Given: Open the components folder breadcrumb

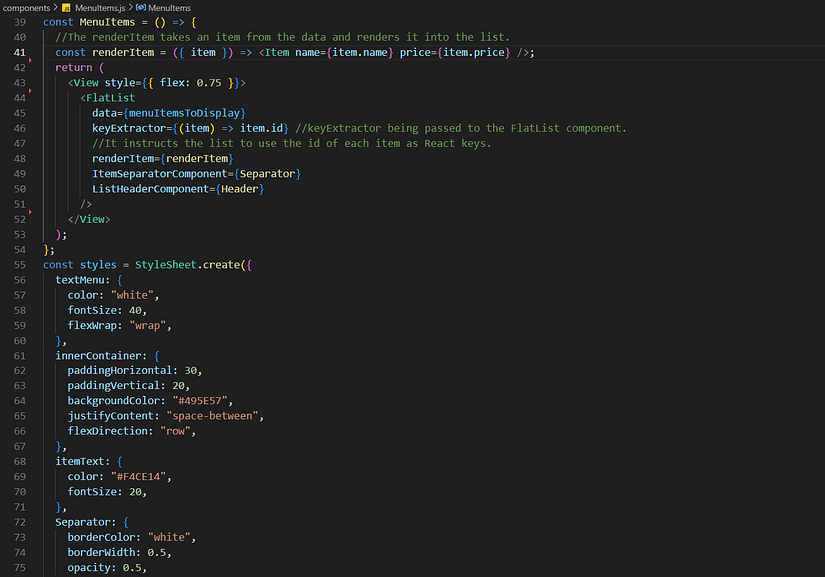Looking at the screenshot, I should pyautogui.click(x=26, y=8).
